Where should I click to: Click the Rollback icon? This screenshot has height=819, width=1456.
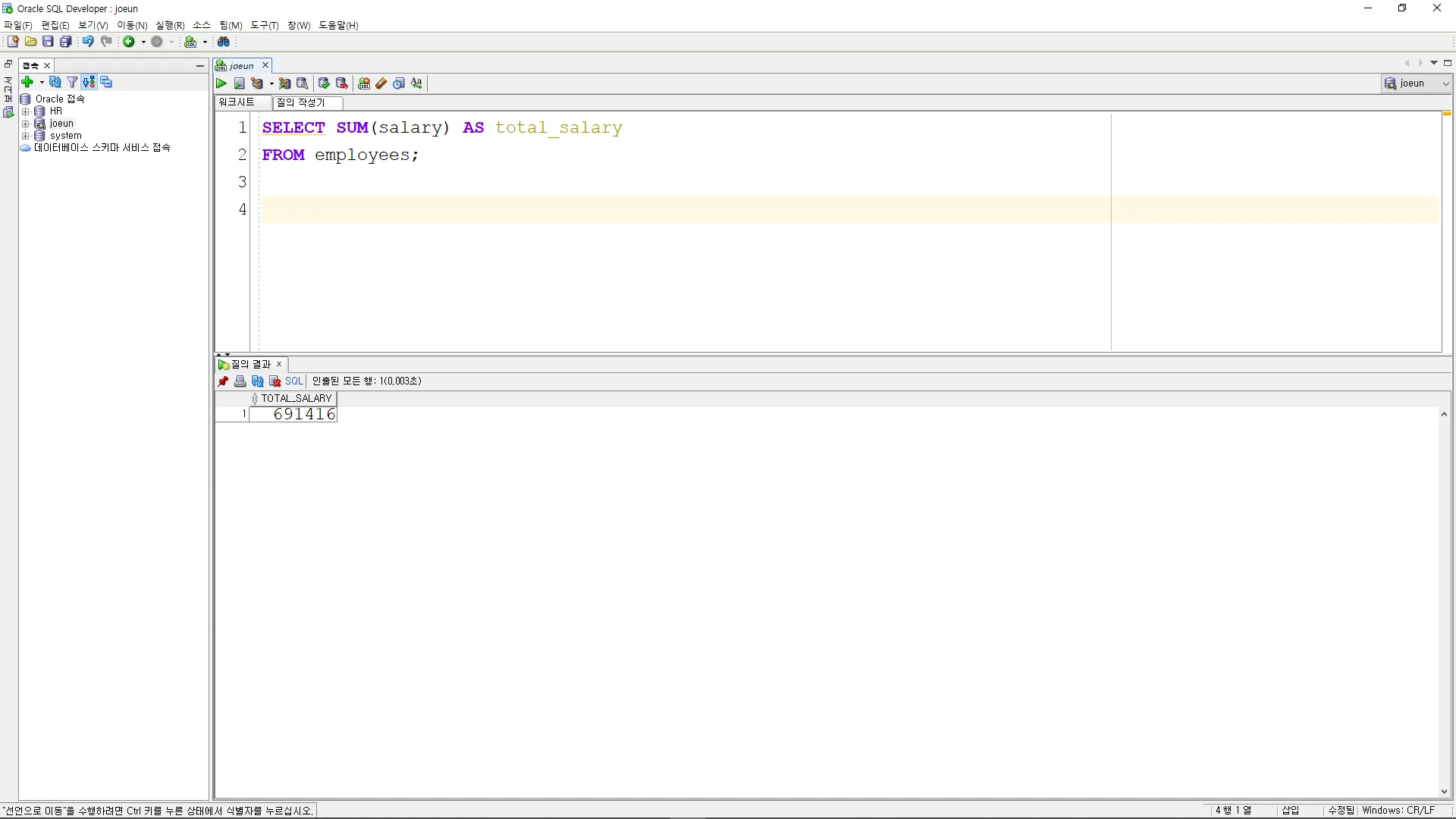pyautogui.click(x=342, y=83)
